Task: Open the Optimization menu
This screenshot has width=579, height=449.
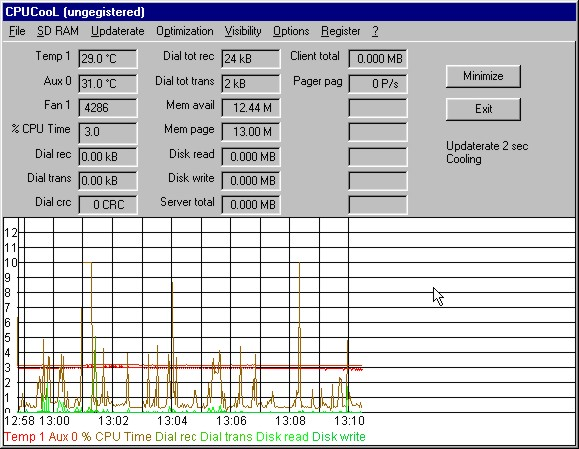Action: point(185,31)
